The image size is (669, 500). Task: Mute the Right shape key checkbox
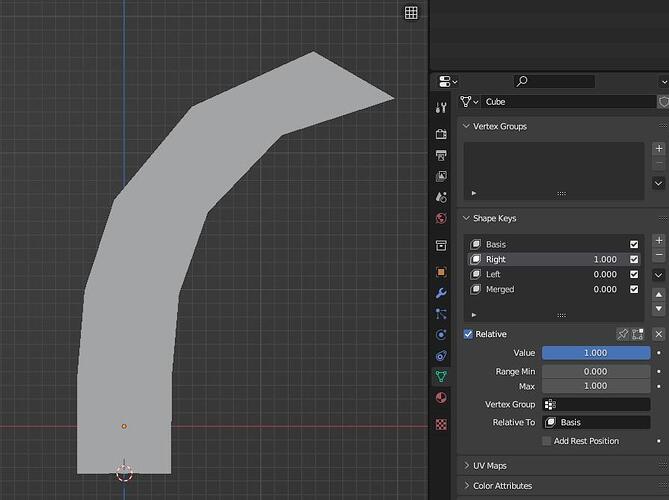pyautogui.click(x=634, y=259)
